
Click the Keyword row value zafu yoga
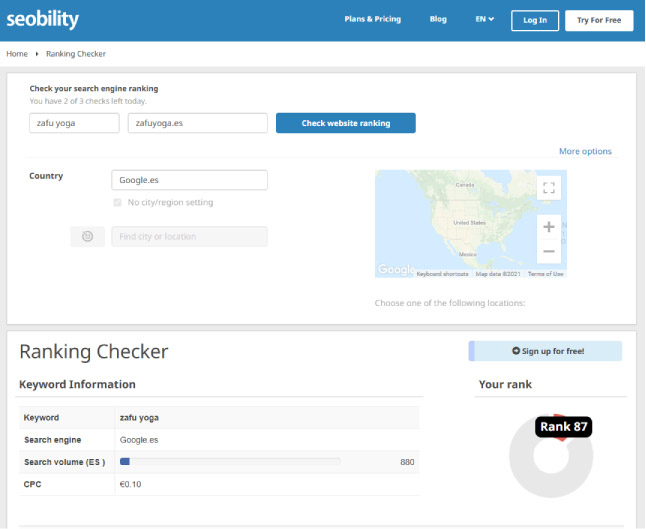(x=139, y=418)
